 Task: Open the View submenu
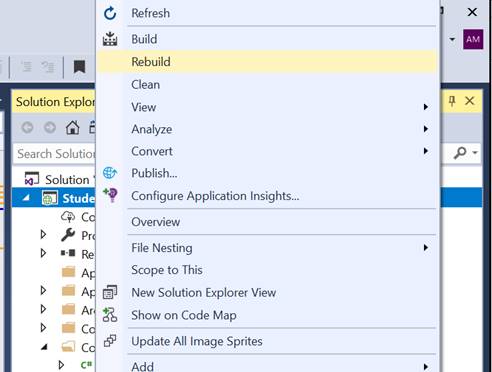point(267,107)
